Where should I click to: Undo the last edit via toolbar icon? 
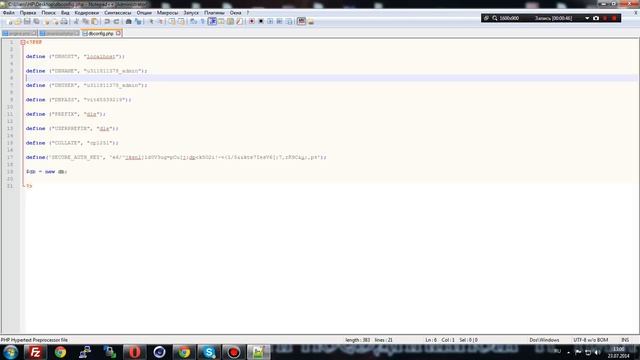click(107, 21)
